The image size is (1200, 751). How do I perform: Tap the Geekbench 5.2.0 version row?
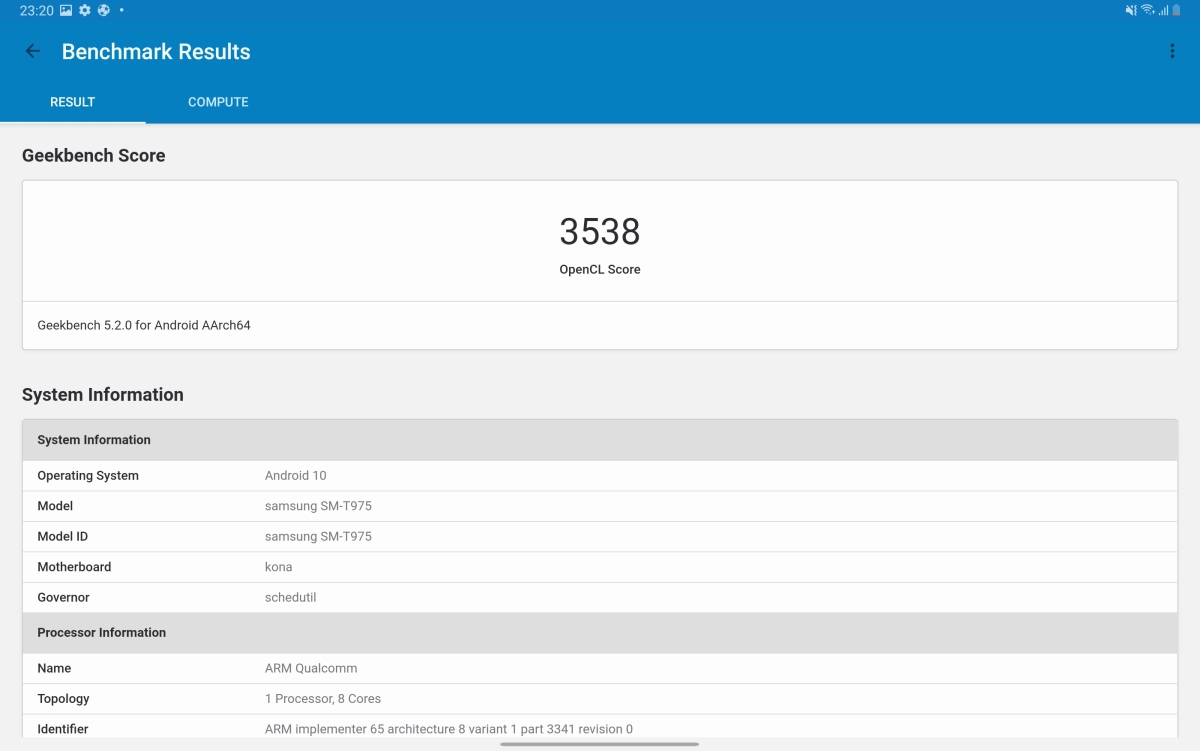(600, 325)
